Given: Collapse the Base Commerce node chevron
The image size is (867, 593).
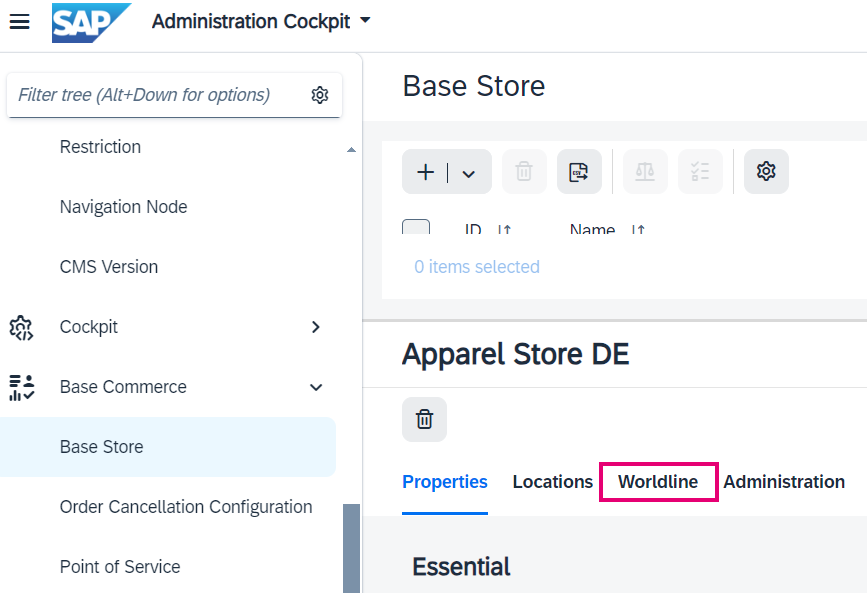Looking at the screenshot, I should (316, 387).
